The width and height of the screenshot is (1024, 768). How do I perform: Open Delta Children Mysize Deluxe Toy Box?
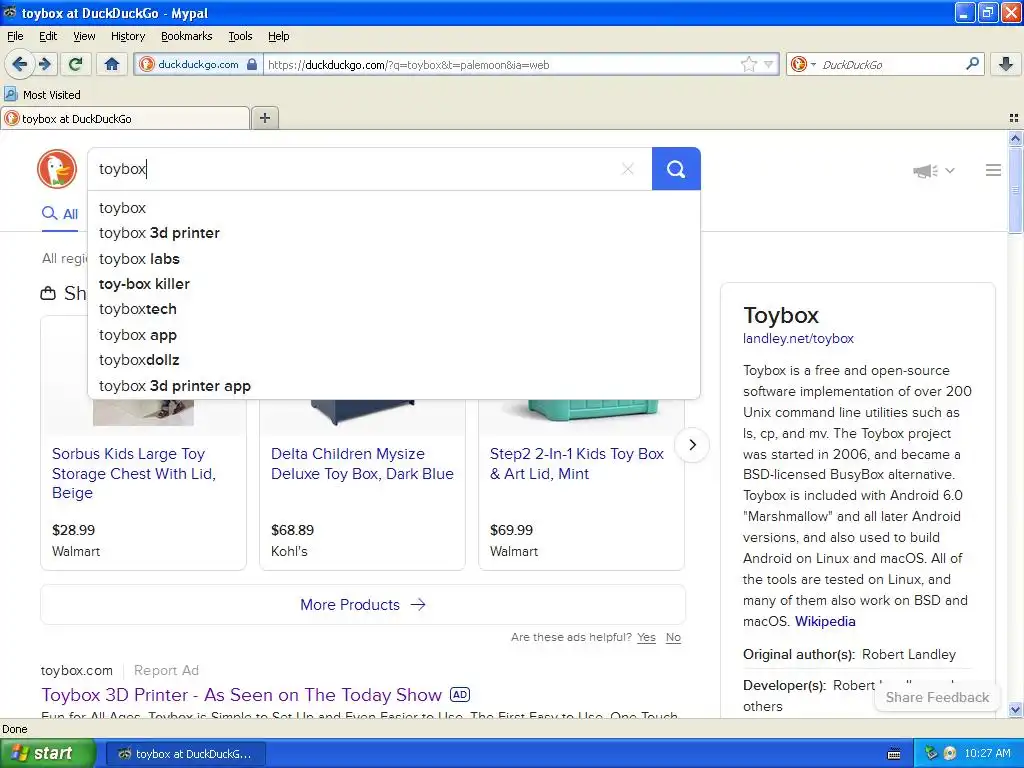pos(362,464)
